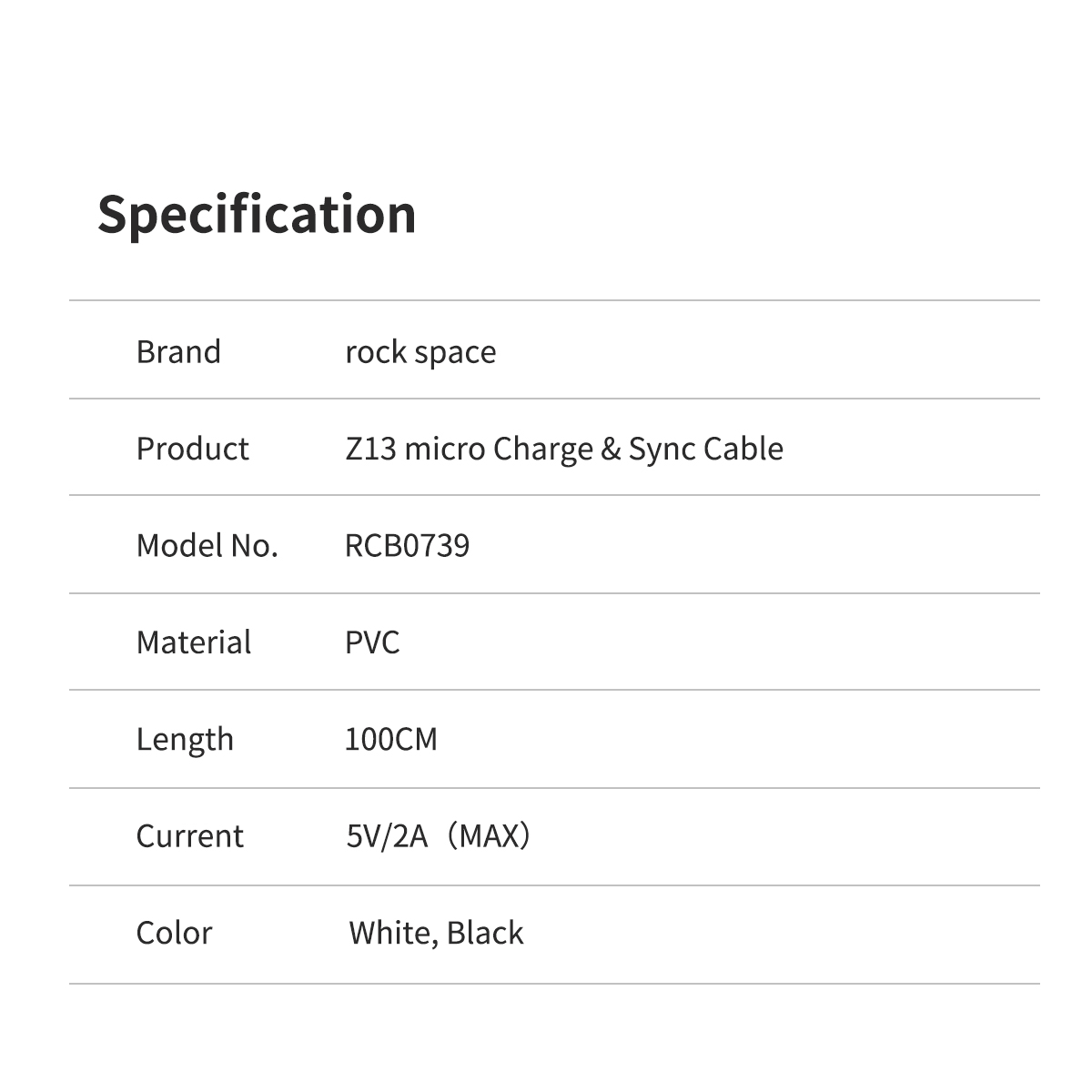Select the words Sync Cable
The image size is (1092, 1092).
pyautogui.click(x=705, y=449)
